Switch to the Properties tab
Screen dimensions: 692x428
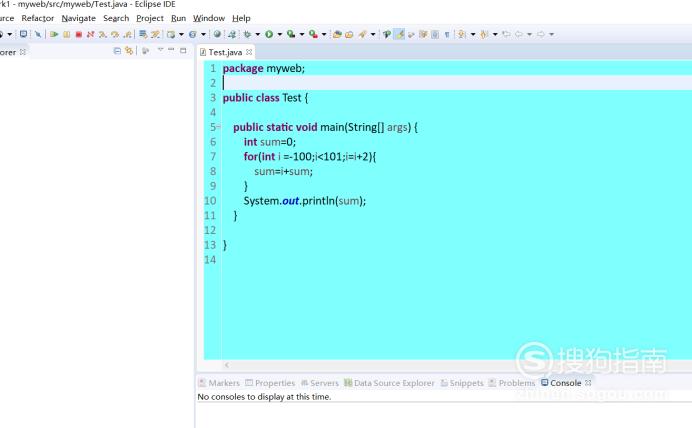click(x=270, y=383)
